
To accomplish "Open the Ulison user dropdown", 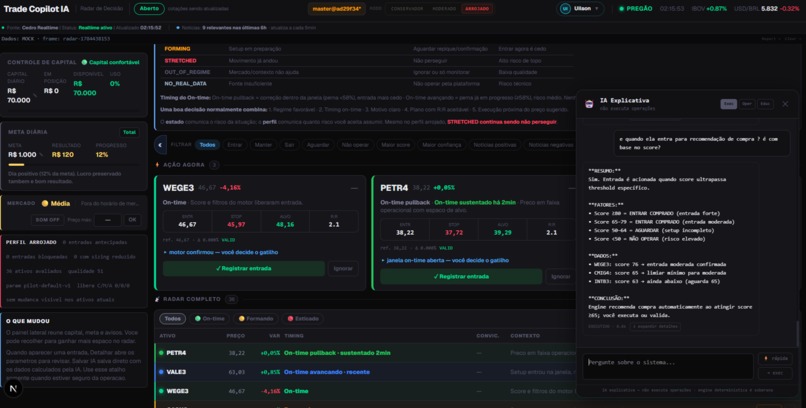I will (x=580, y=9).
